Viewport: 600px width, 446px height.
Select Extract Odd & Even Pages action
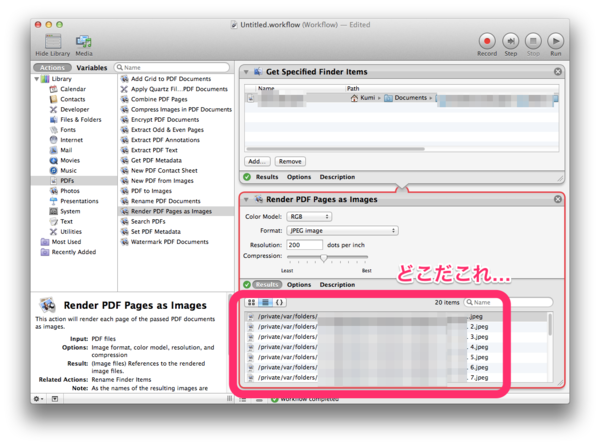pos(167,130)
